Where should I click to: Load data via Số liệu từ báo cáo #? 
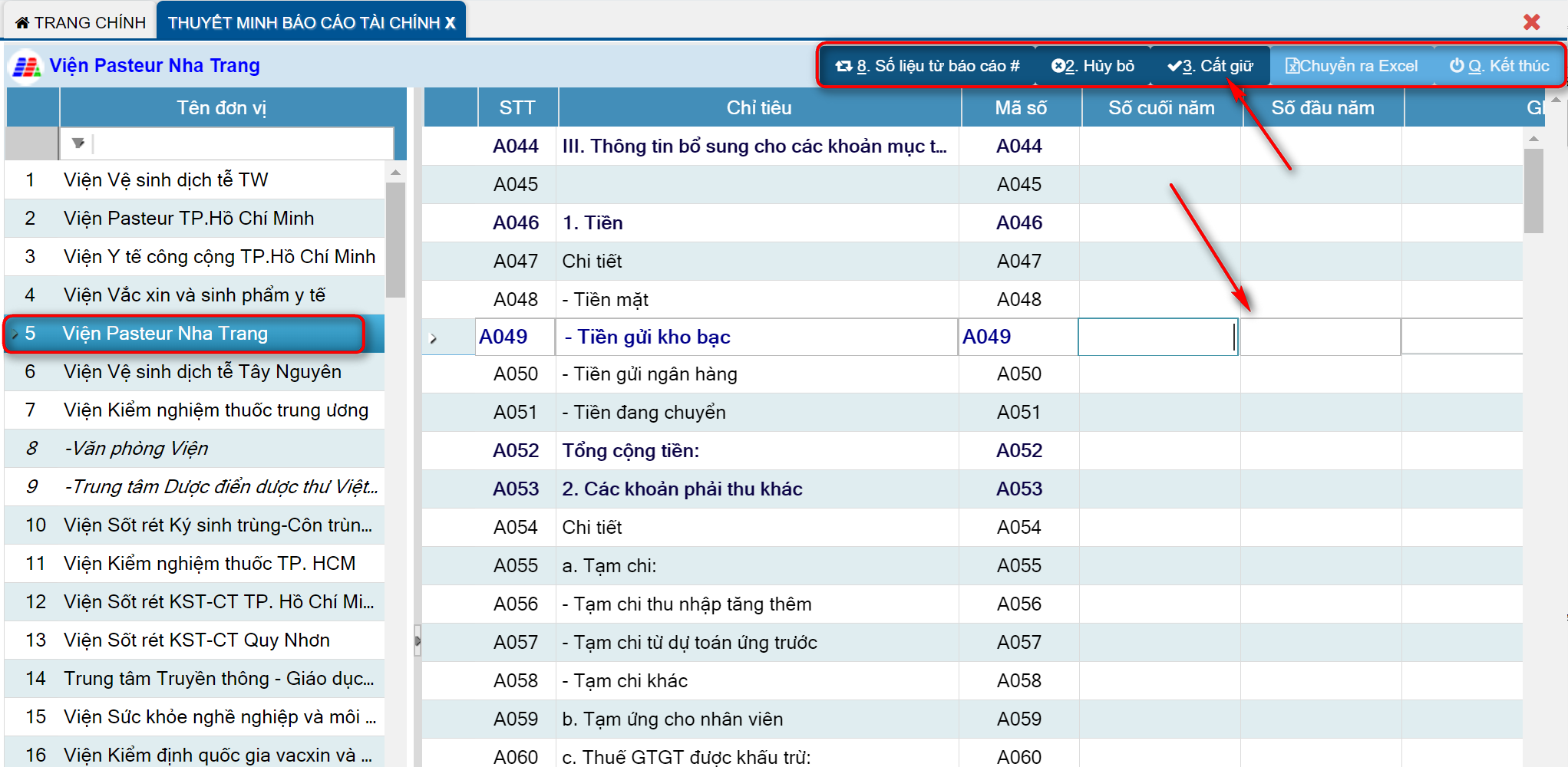pyautogui.click(x=927, y=66)
